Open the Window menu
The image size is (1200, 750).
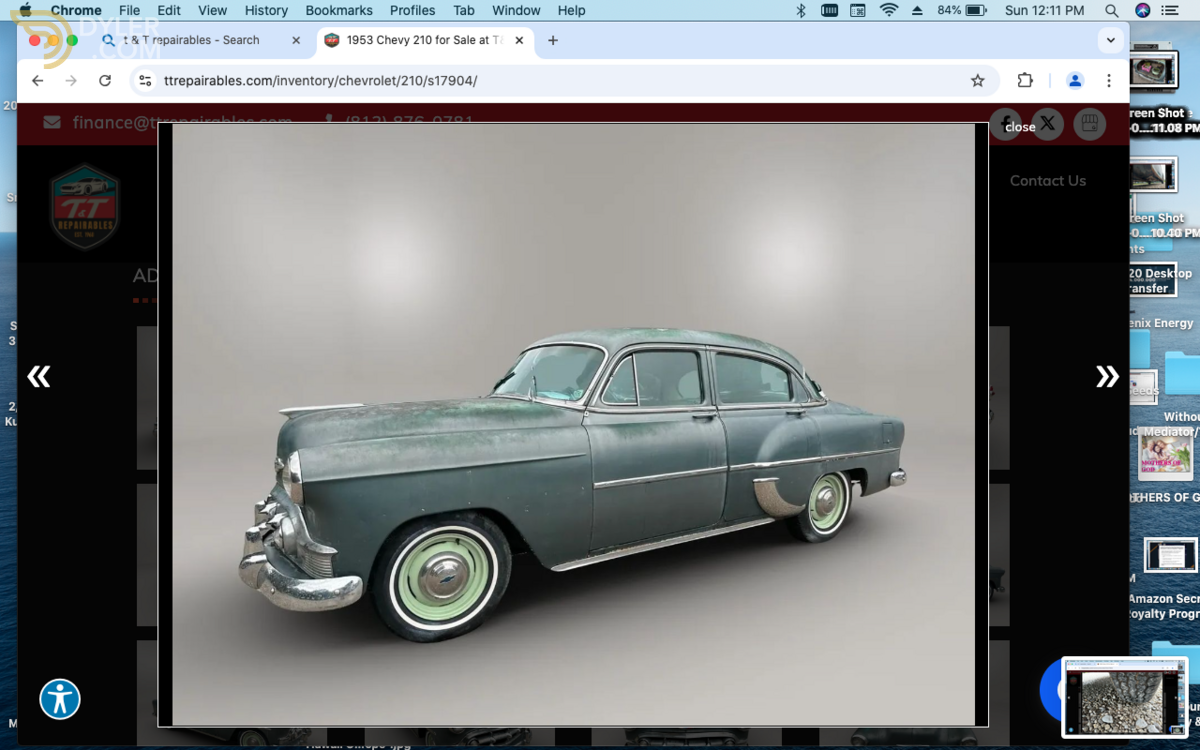[x=516, y=10]
